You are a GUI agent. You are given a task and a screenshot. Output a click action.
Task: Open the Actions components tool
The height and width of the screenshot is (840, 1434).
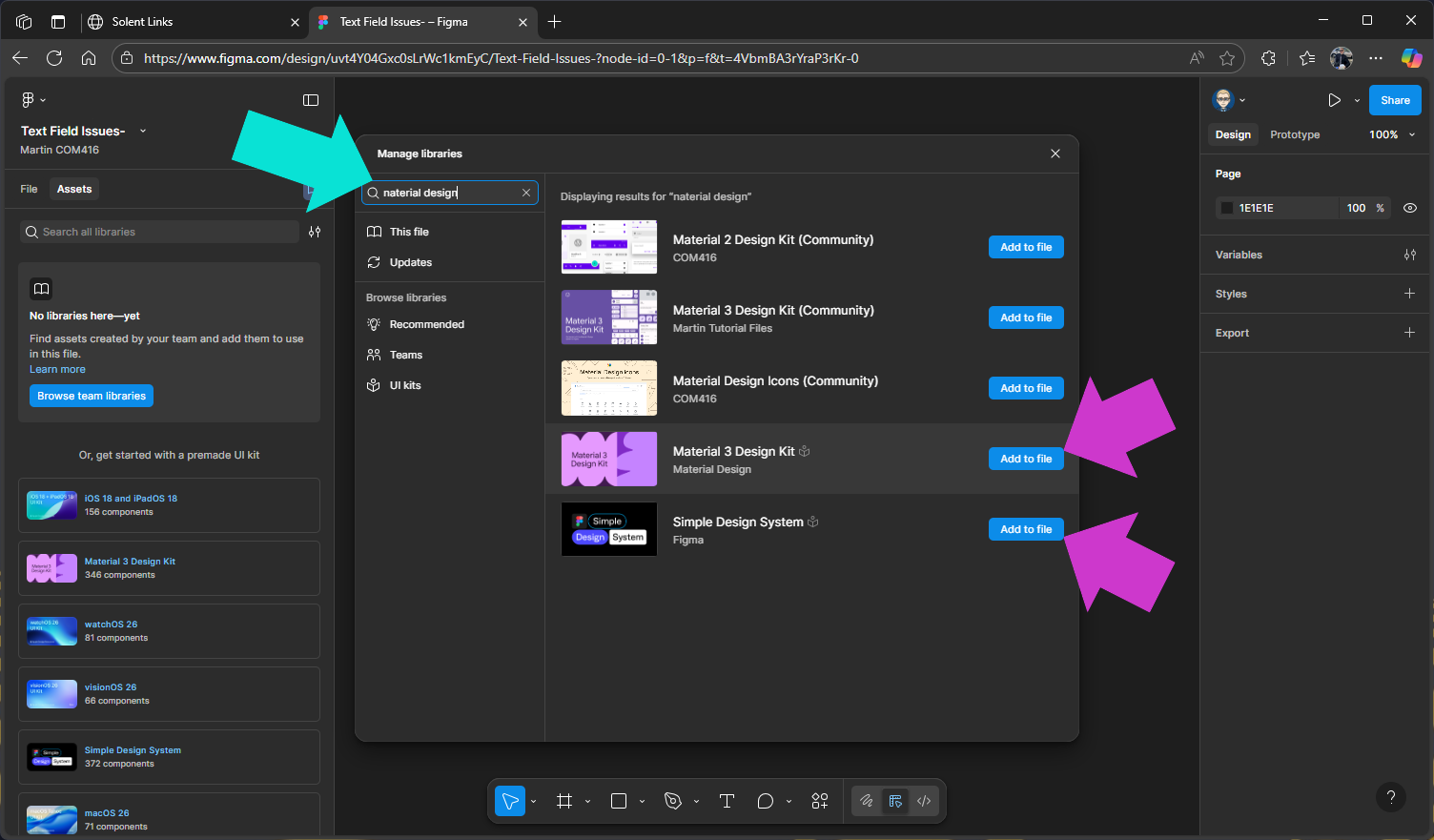[820, 801]
